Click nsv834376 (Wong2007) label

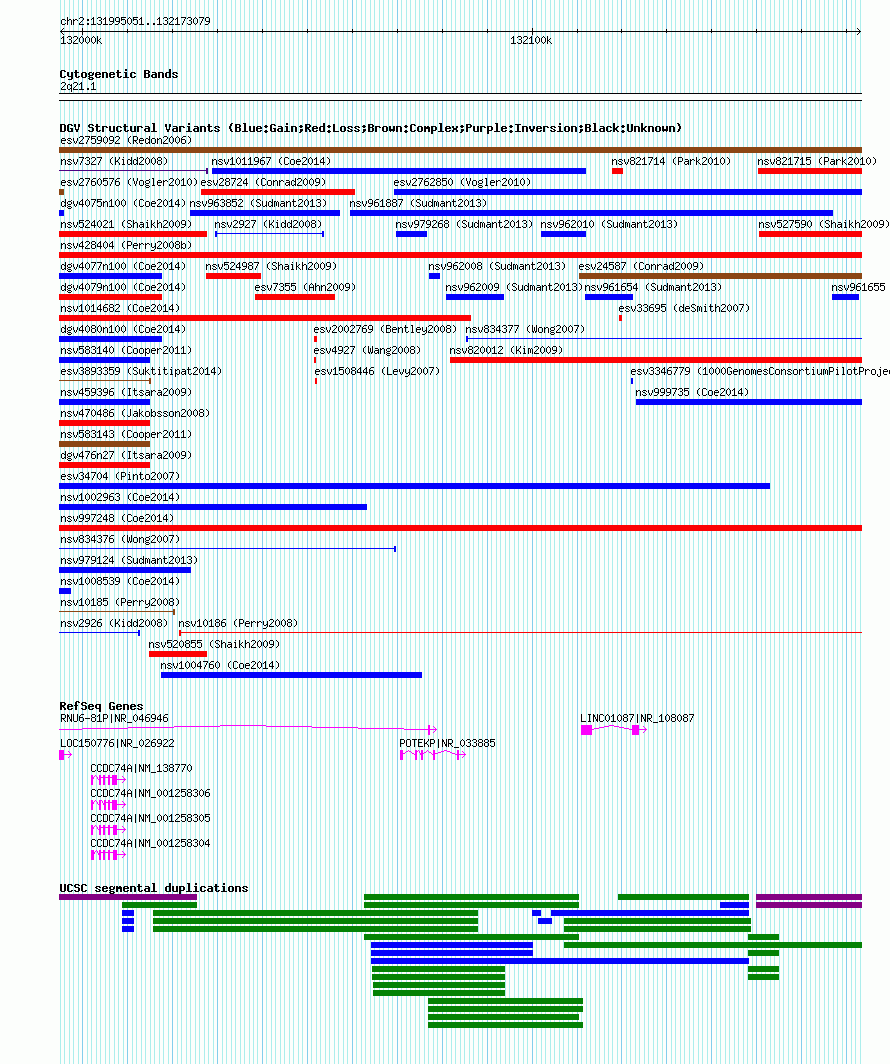(x=120, y=540)
